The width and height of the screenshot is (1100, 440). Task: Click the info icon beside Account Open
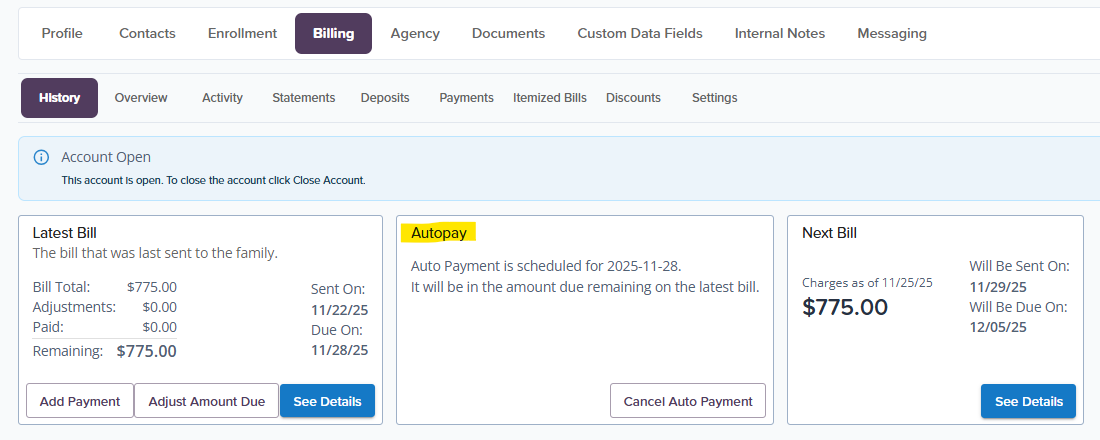41,157
